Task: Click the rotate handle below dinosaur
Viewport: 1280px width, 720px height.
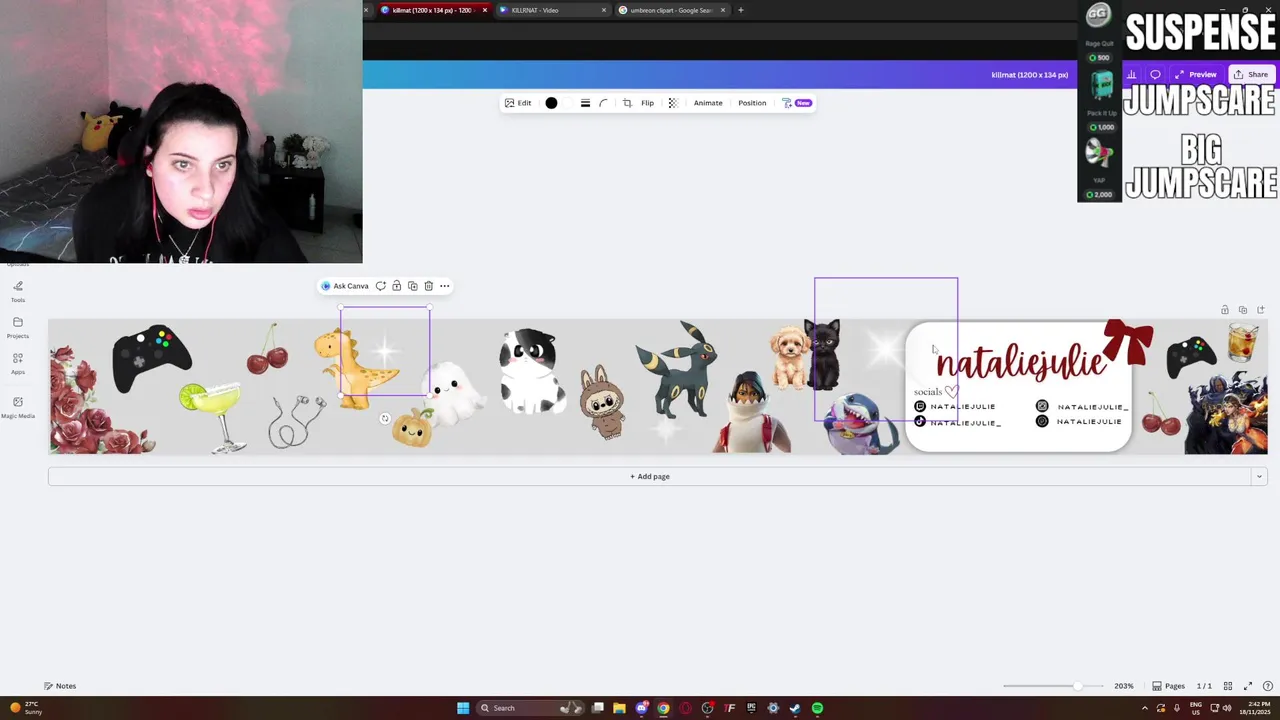Action: pos(385,419)
